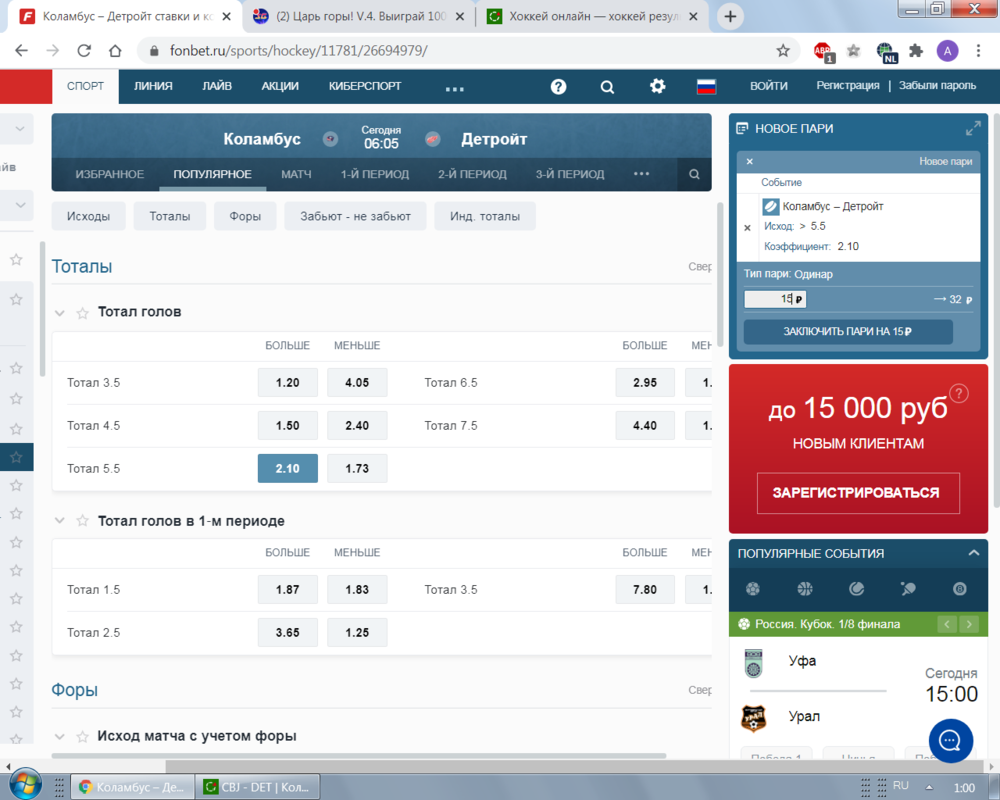
Task: Toggle the highlighted sidebar favorite star
Action: pyautogui.click(x=16, y=457)
